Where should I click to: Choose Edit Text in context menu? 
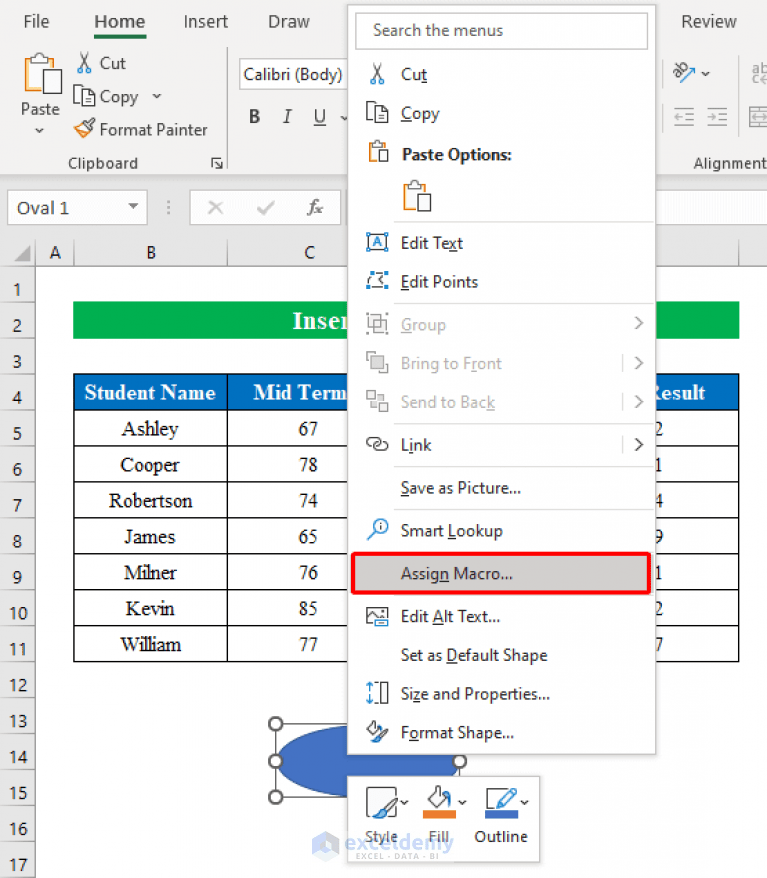click(x=501, y=243)
